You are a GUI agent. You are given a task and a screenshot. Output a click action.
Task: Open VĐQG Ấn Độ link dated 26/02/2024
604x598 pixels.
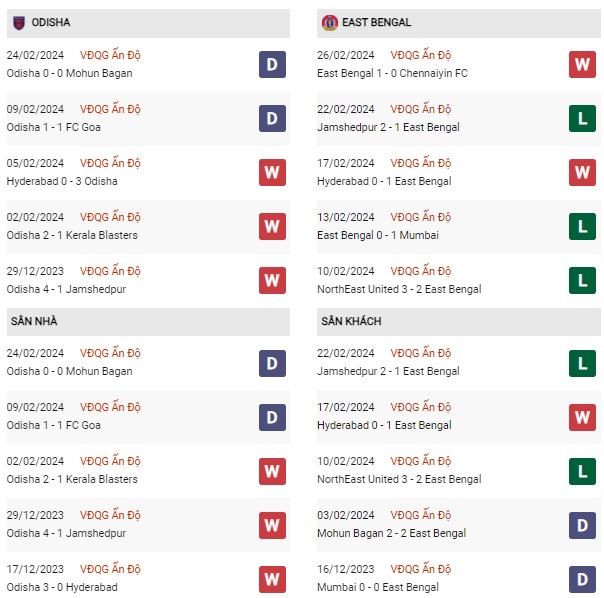[x=421, y=55]
